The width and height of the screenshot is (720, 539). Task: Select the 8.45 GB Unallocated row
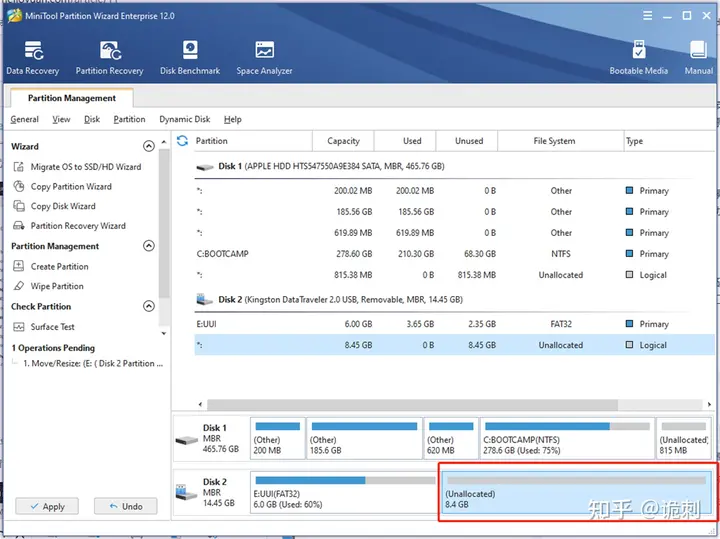click(454, 345)
